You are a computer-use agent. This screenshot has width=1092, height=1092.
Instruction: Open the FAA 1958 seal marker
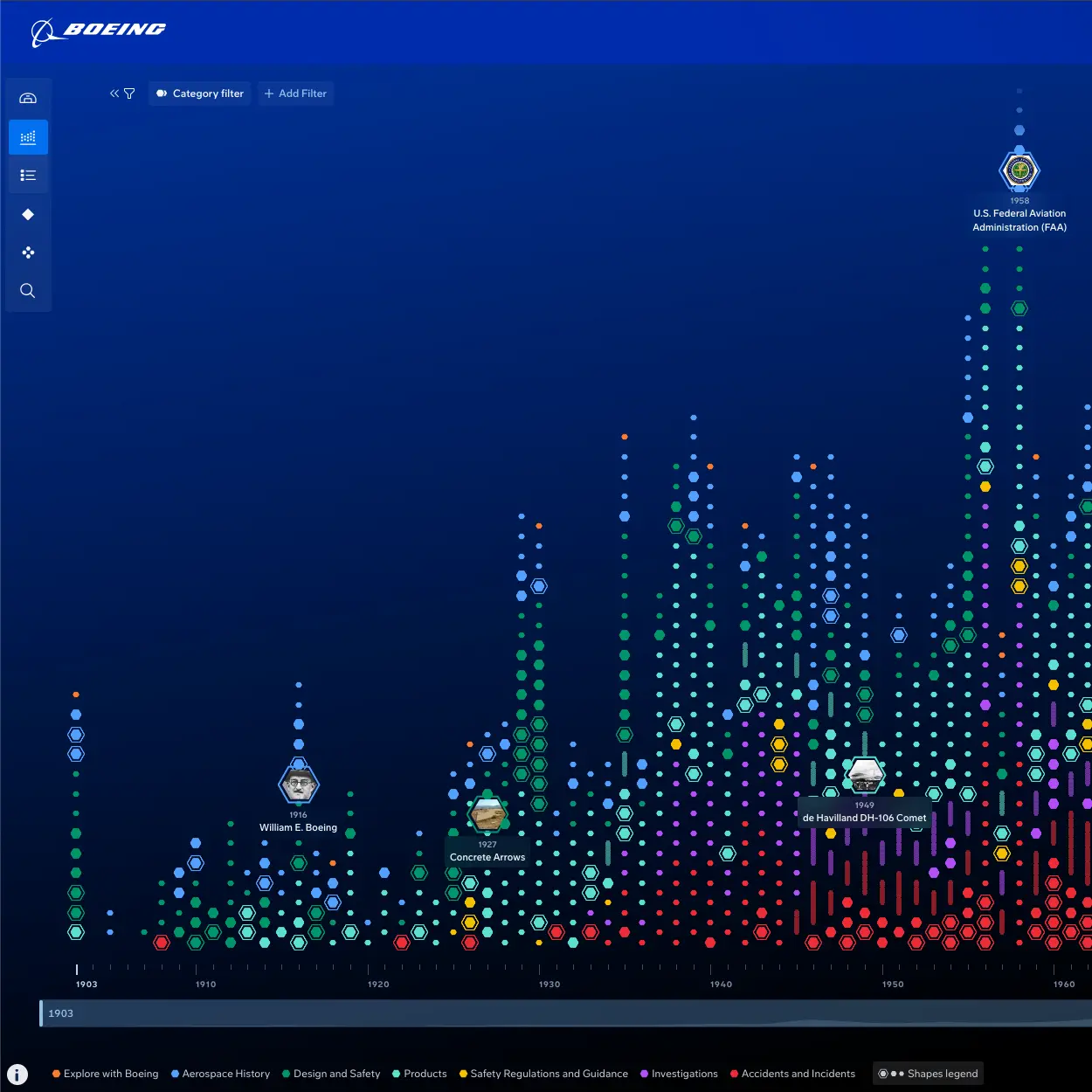coord(1019,170)
